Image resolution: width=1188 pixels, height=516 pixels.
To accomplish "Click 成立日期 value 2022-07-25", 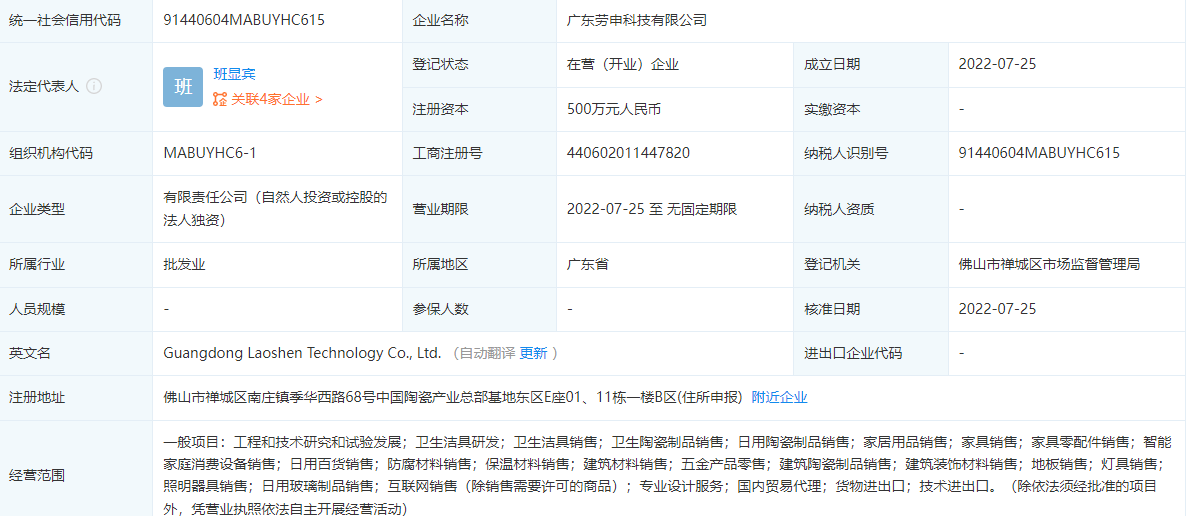I will pyautogui.click(x=997, y=64).
